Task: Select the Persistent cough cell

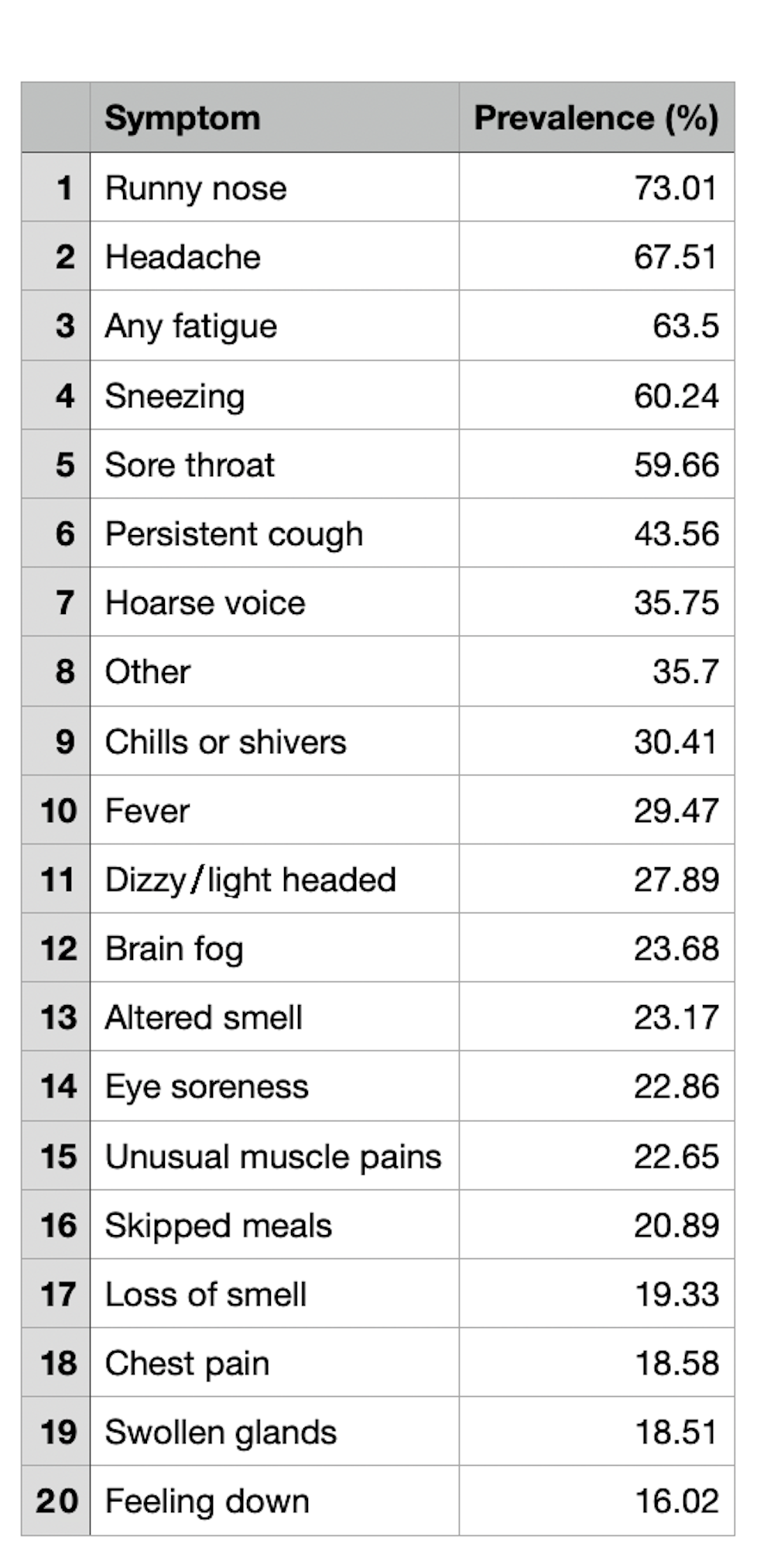Action: tap(234, 534)
